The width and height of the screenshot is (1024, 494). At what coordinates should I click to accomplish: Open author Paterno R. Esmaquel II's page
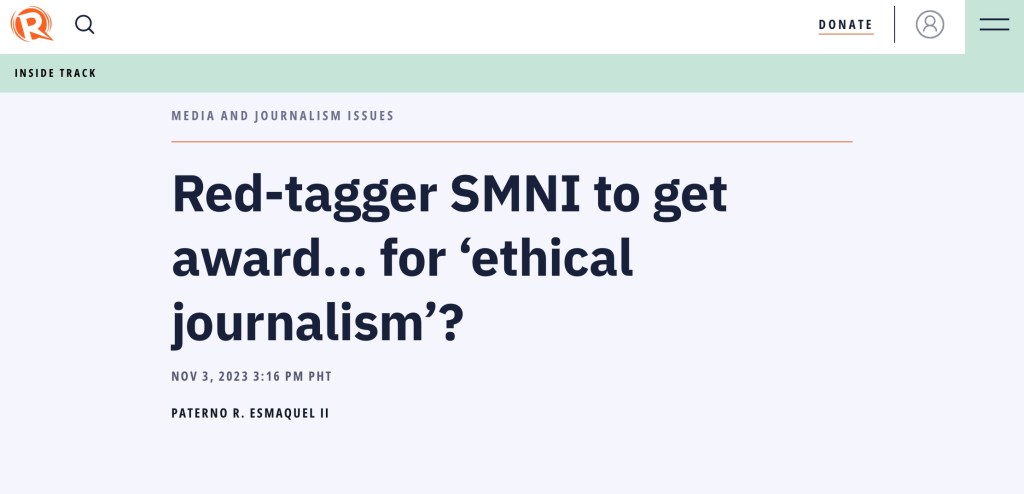tap(250, 412)
